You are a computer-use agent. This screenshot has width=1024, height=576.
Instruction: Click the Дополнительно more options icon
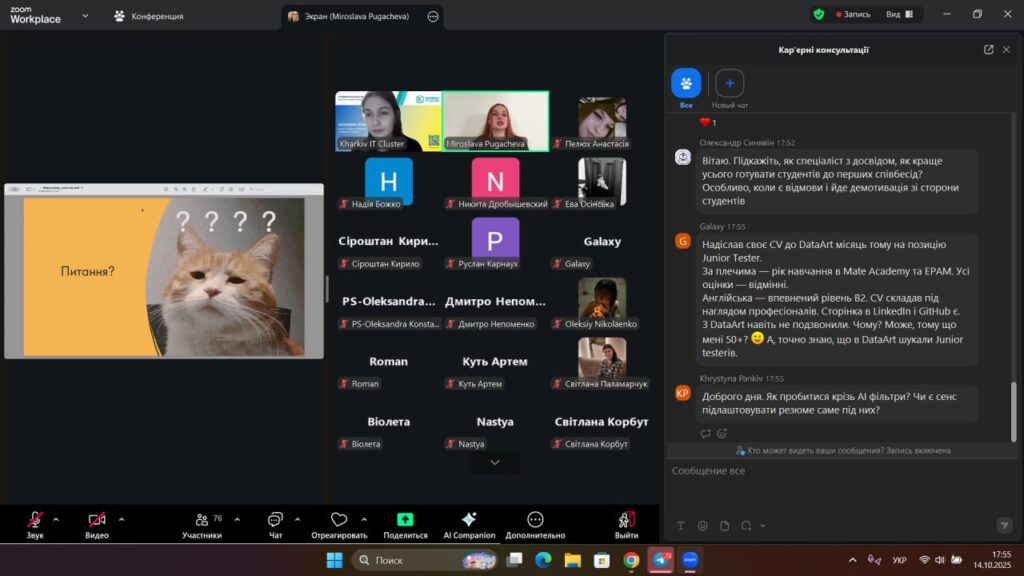535,520
